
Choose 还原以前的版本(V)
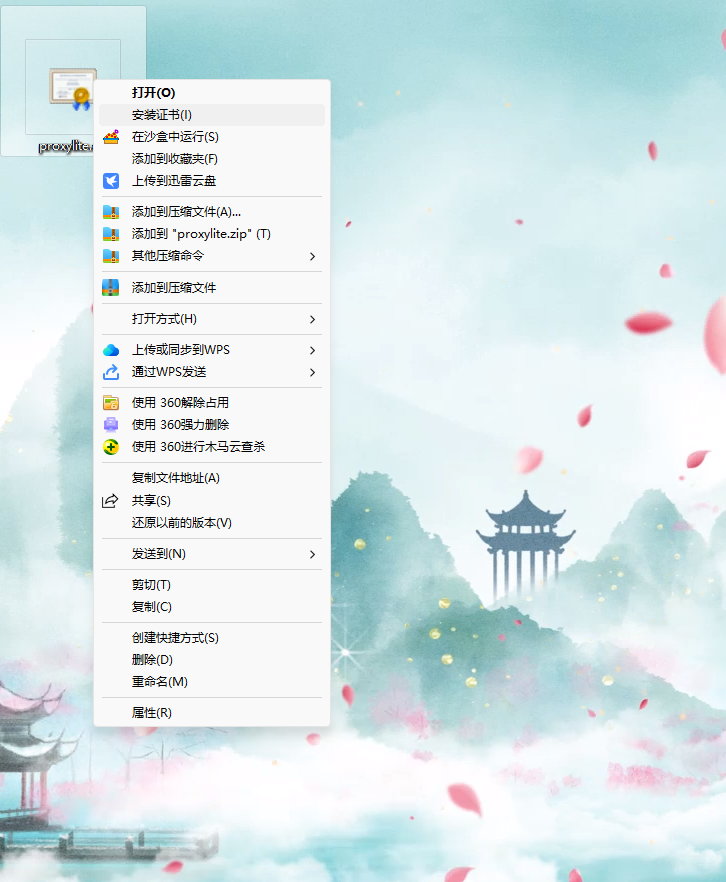tap(211, 523)
